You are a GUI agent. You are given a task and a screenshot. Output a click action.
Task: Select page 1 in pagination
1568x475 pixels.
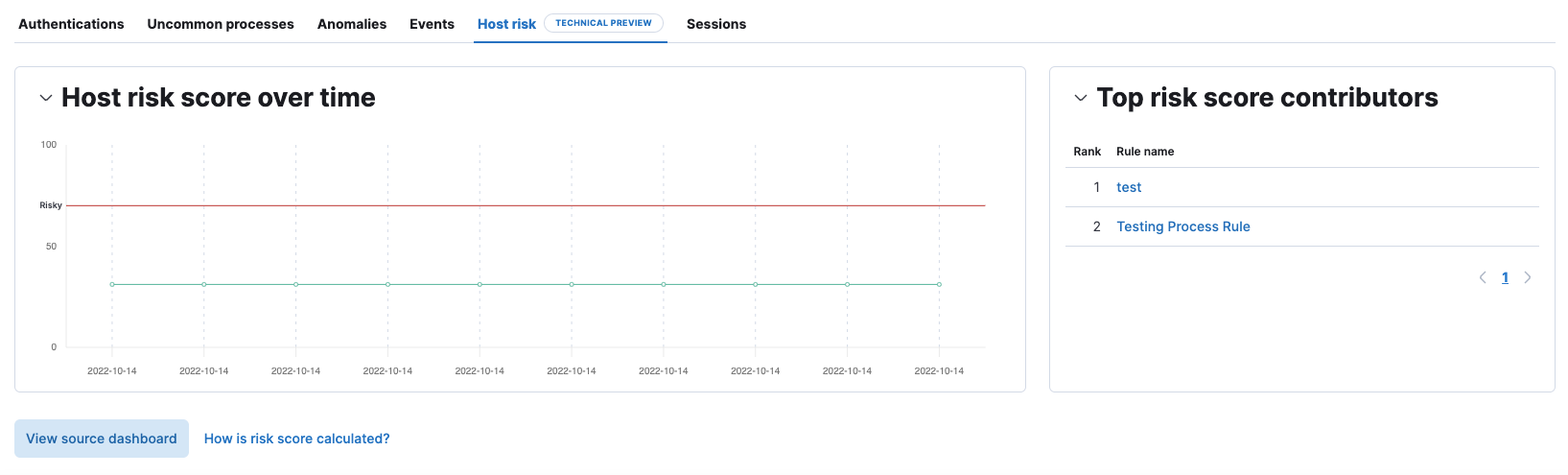(x=1505, y=277)
